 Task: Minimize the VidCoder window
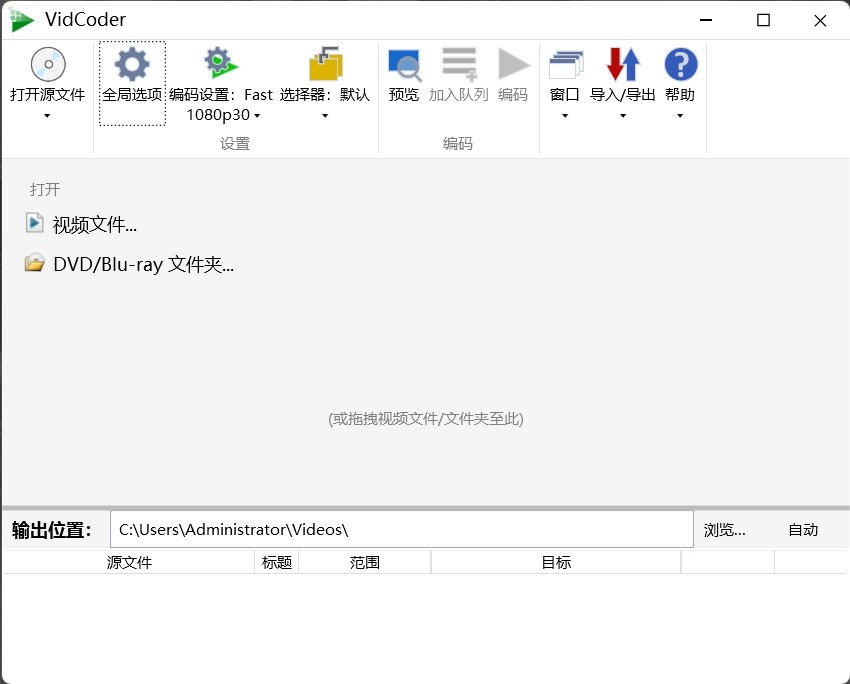706,20
